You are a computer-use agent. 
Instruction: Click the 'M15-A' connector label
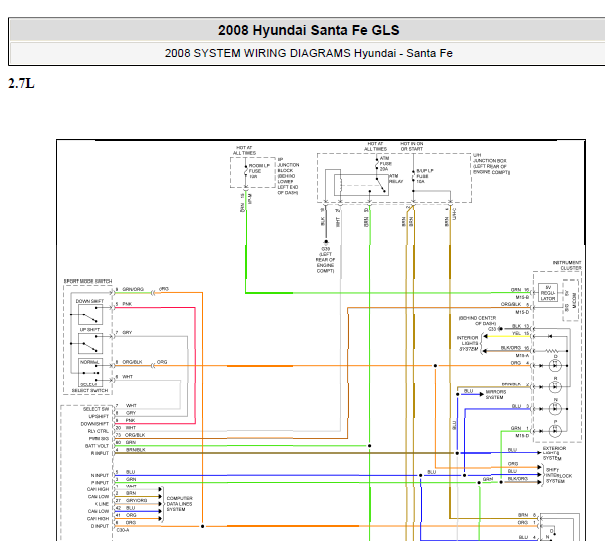tap(522, 356)
